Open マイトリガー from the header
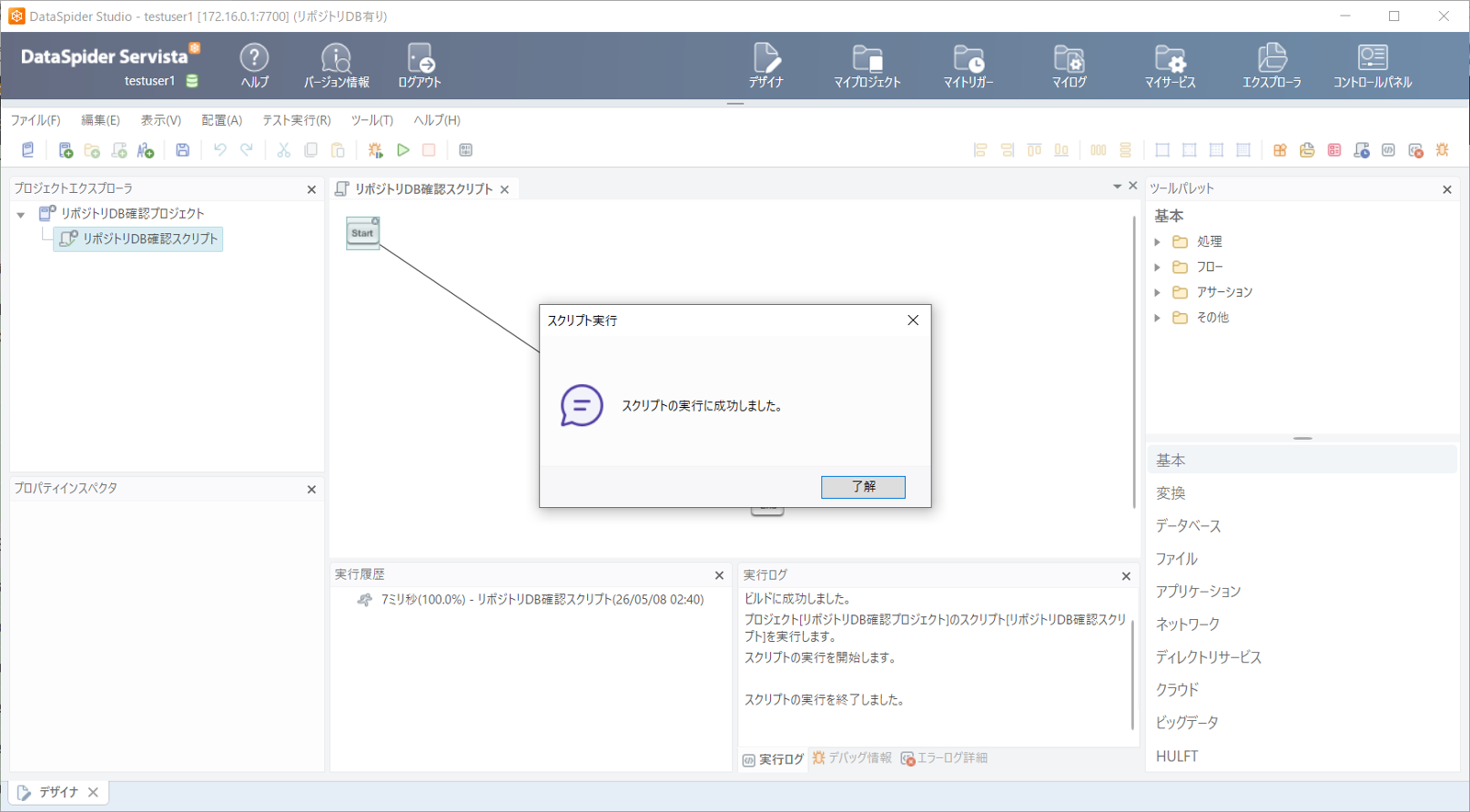Viewport: 1470px width, 812px height. click(968, 65)
